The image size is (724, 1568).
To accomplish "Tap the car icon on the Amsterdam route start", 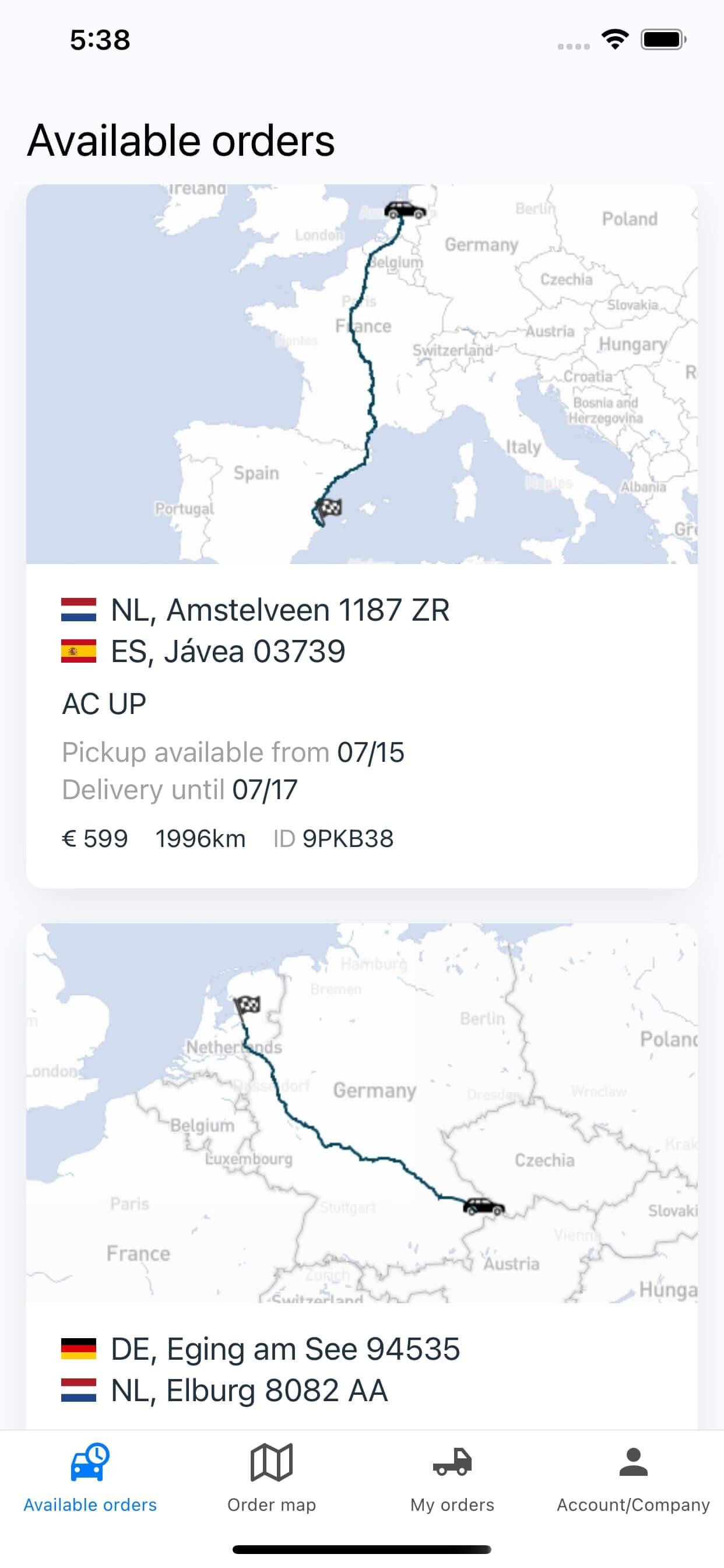I will pyautogui.click(x=405, y=211).
